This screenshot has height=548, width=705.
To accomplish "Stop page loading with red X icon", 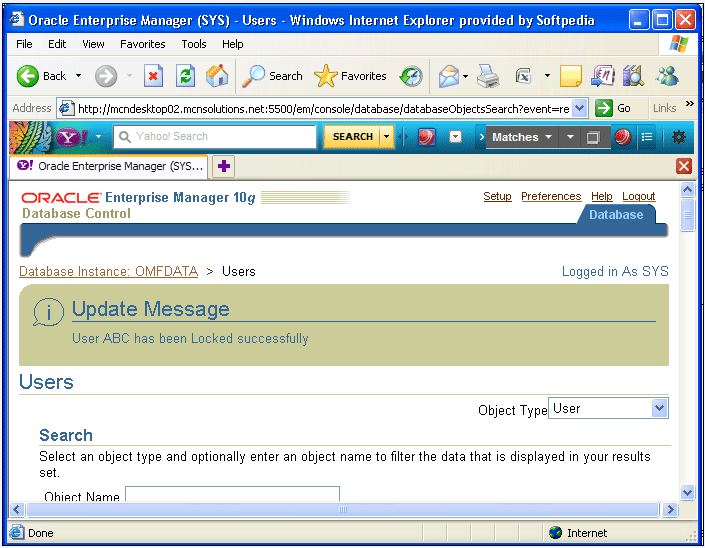I will pyautogui.click(x=153, y=76).
